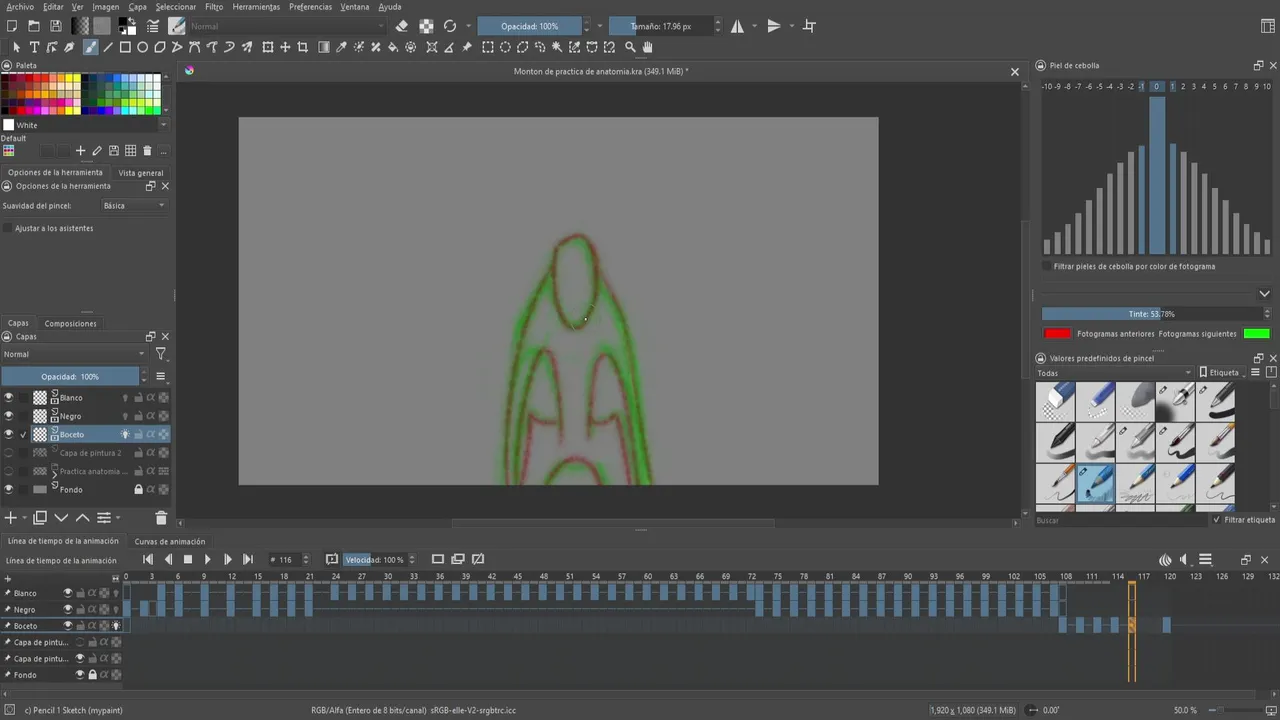1280x720 pixels.
Task: Hide the Fondo layer in Capas
Action: [9, 489]
